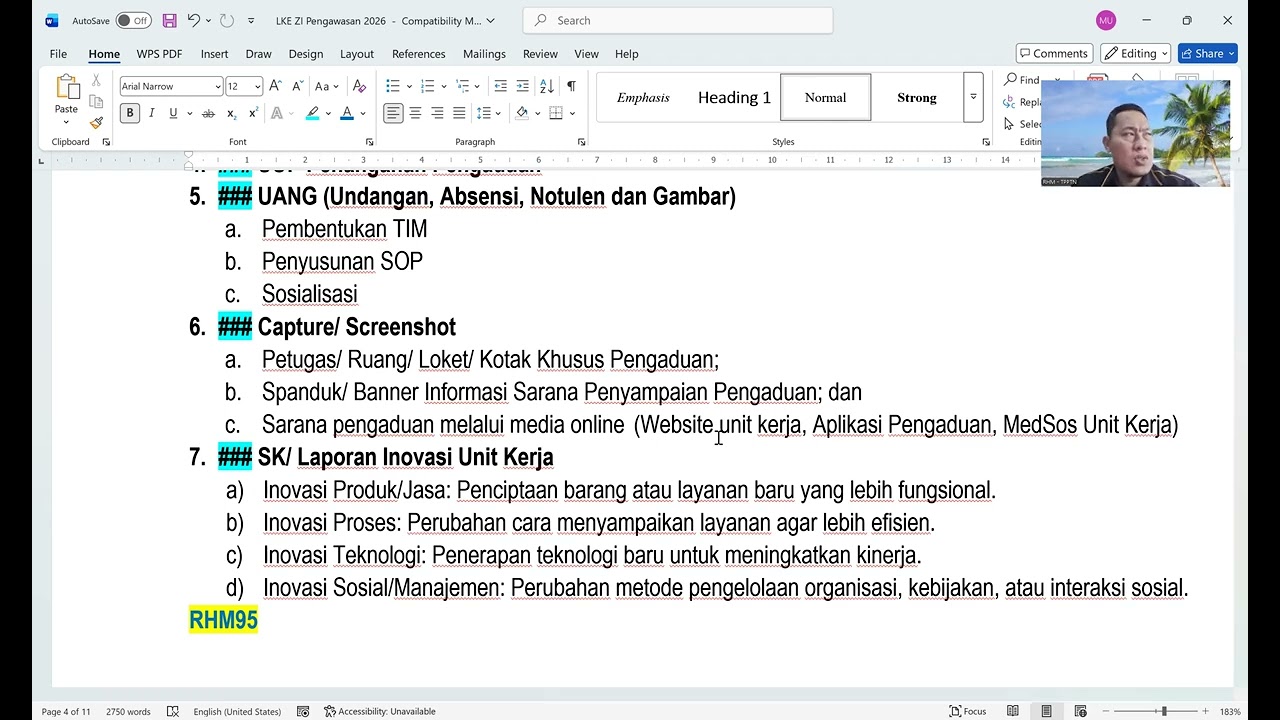
Task: Open the WPS PDF tab
Action: pos(159,54)
